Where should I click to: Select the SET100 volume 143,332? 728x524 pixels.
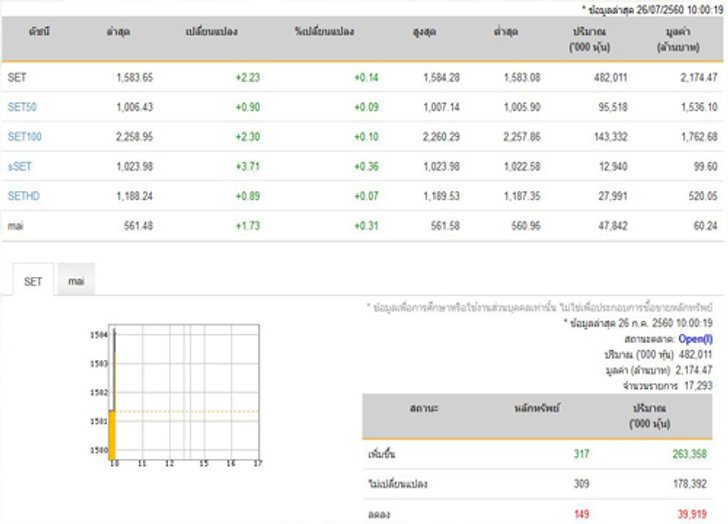click(611, 137)
